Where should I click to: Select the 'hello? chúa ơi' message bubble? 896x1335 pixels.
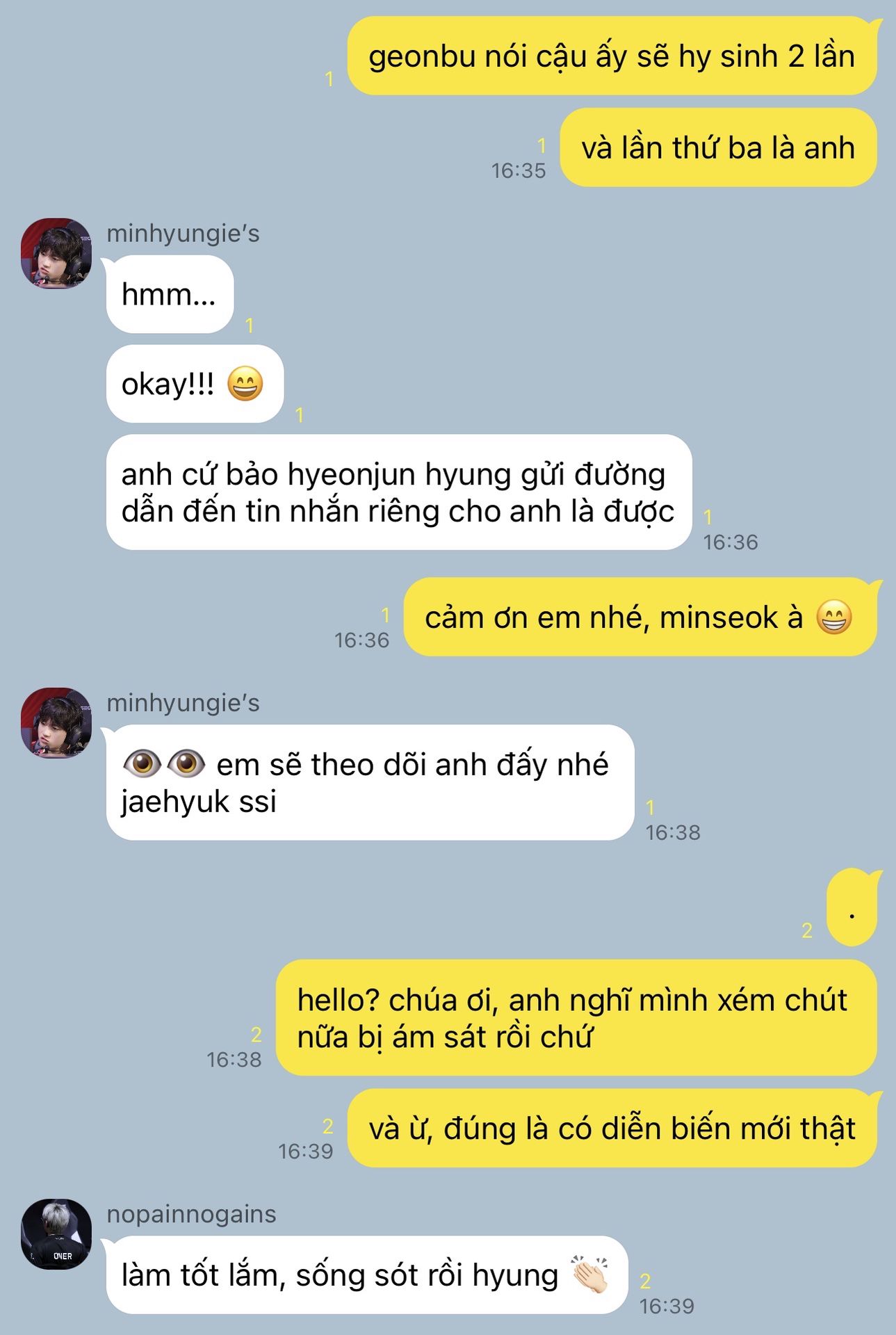click(576, 1018)
